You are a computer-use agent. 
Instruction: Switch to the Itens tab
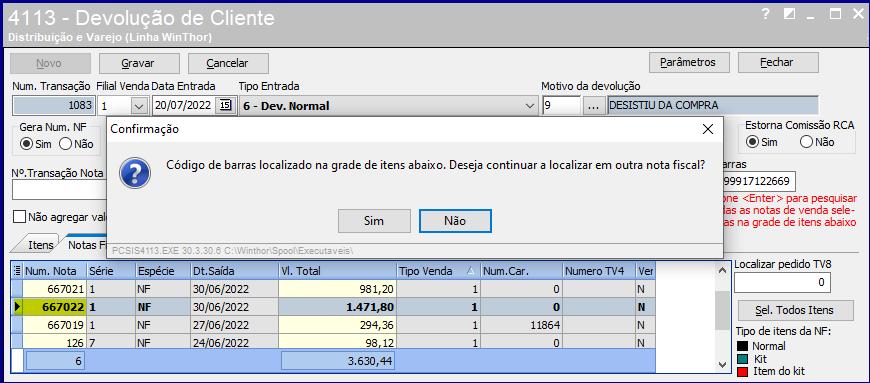click(41, 245)
